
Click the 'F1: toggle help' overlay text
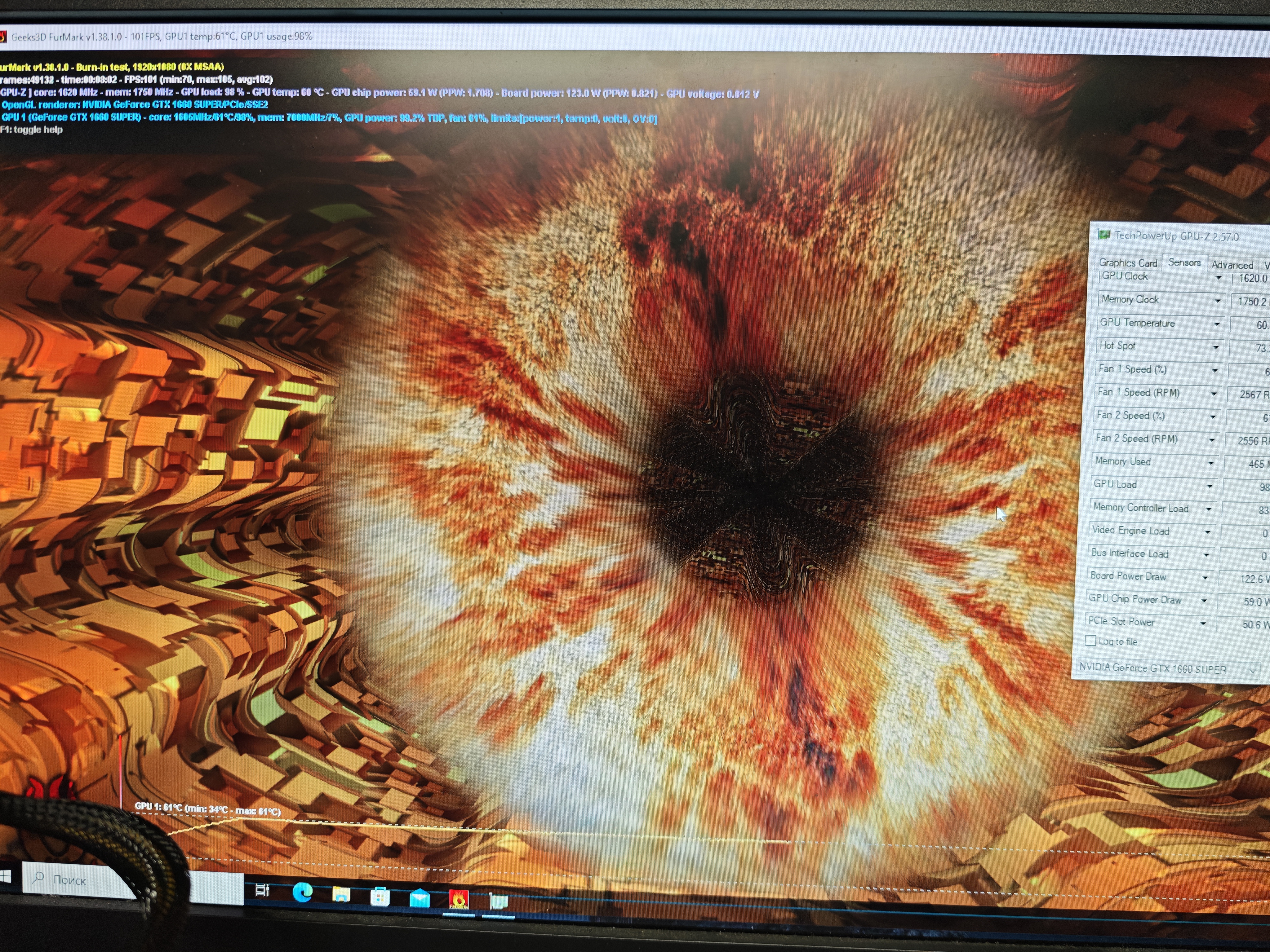point(32,130)
